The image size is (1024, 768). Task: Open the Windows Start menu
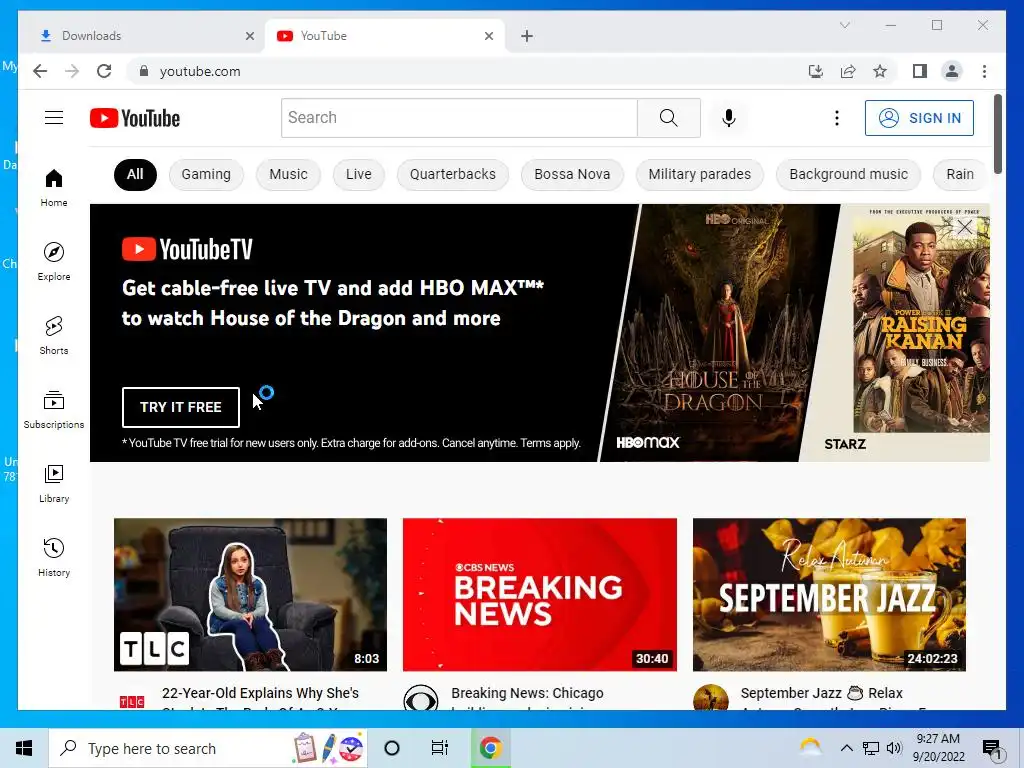click(24, 748)
